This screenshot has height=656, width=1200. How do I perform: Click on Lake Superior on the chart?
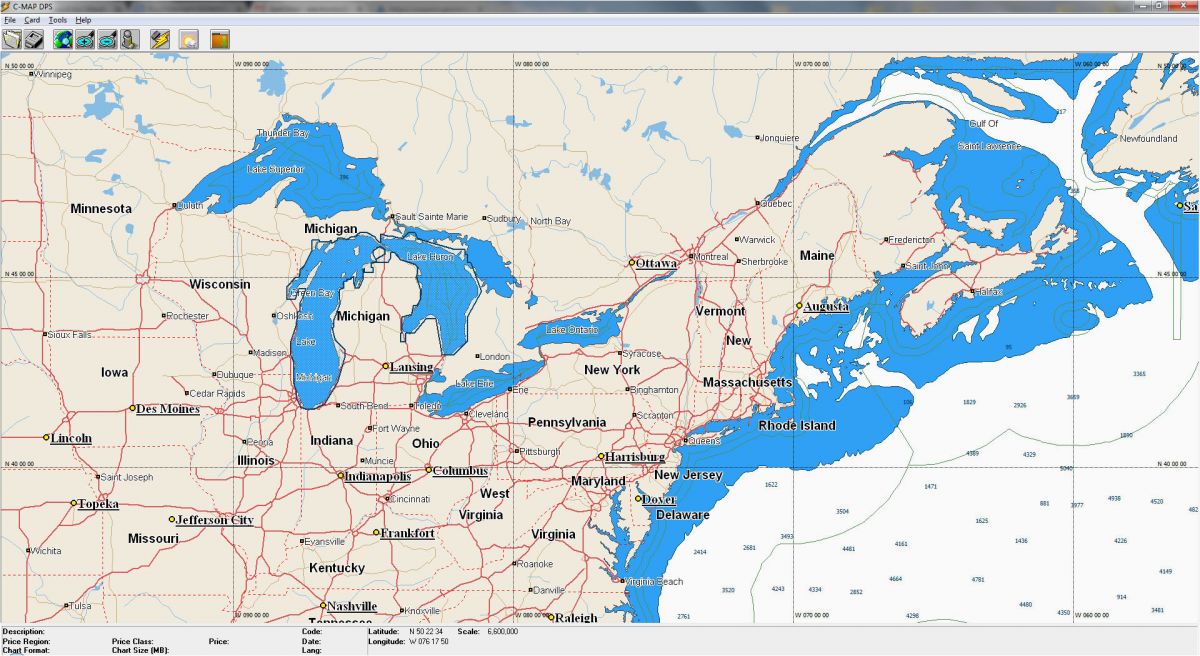coord(279,169)
